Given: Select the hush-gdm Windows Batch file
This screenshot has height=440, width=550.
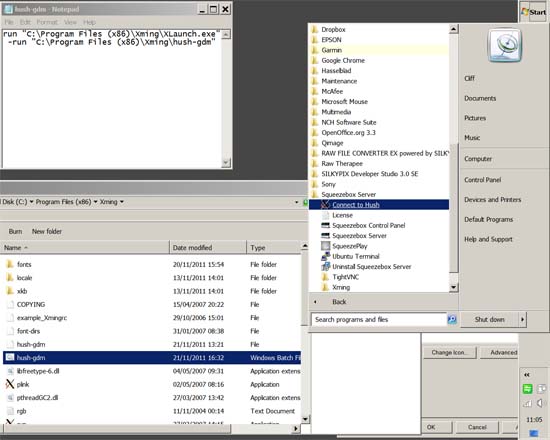Looking at the screenshot, I should pos(152,358).
